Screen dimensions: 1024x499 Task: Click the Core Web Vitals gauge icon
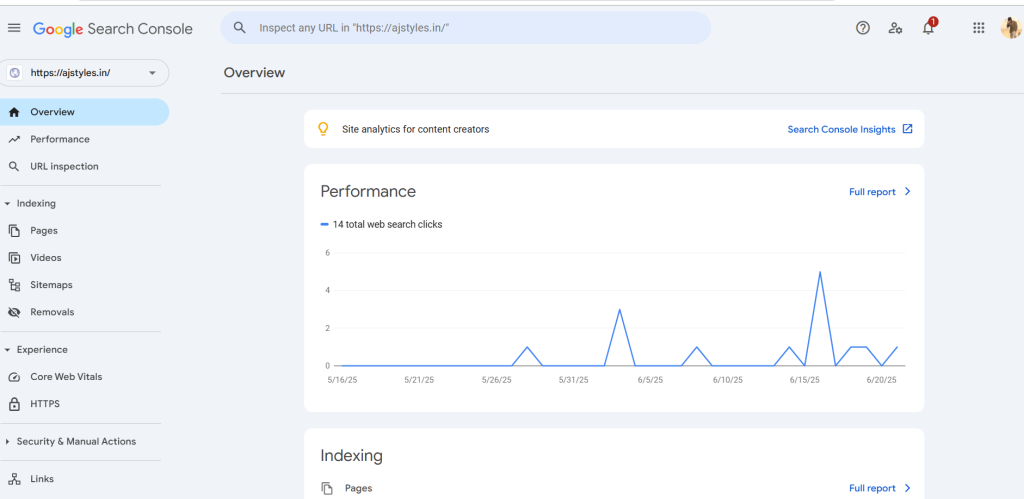tap(14, 377)
